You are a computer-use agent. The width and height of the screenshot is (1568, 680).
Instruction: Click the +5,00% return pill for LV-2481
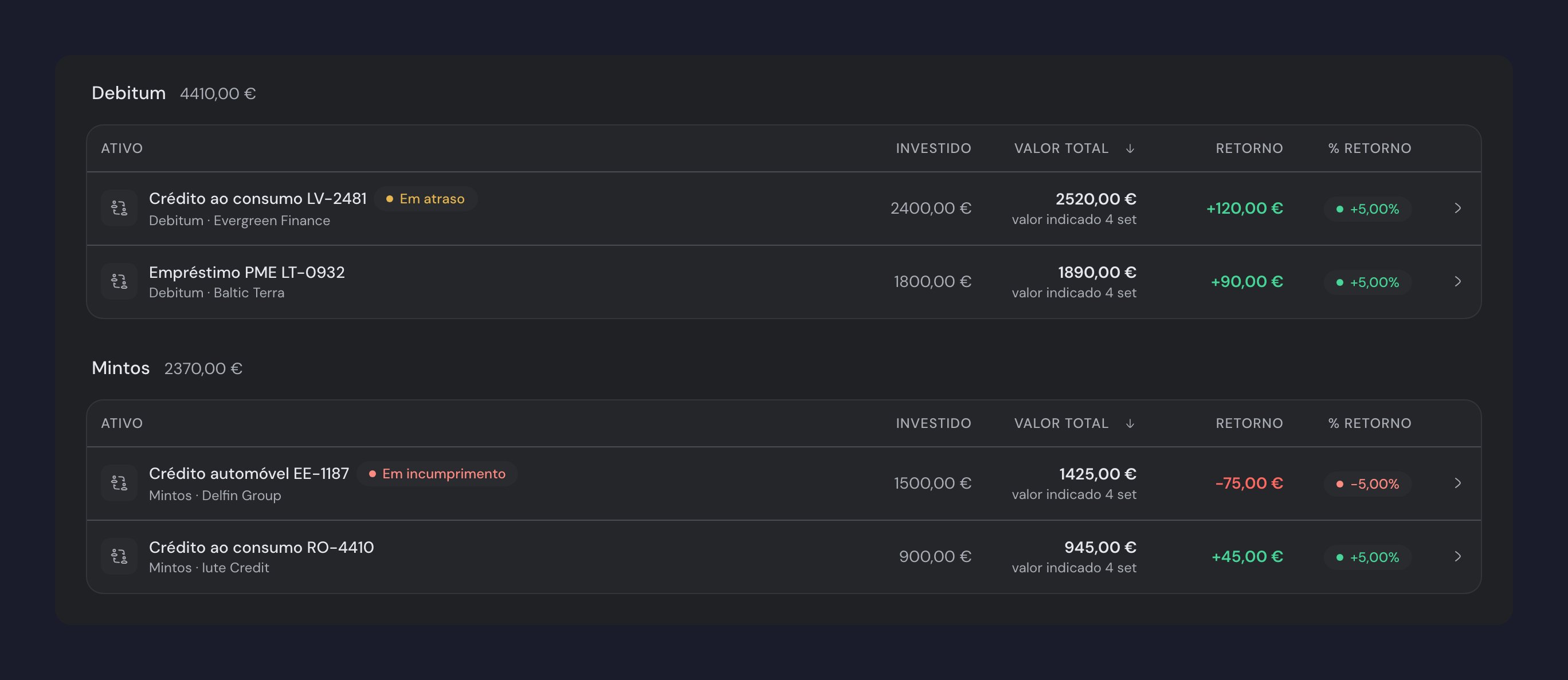pyautogui.click(x=1368, y=209)
